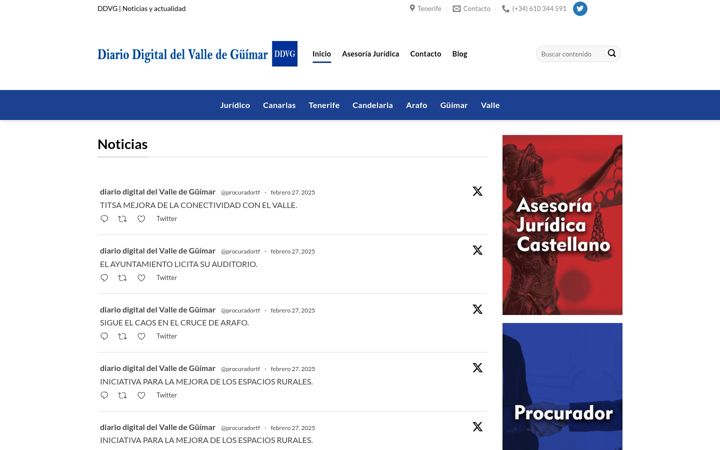Screen dimensions: 720x450
Task: Click X logo on last visible post
Action: point(478,427)
